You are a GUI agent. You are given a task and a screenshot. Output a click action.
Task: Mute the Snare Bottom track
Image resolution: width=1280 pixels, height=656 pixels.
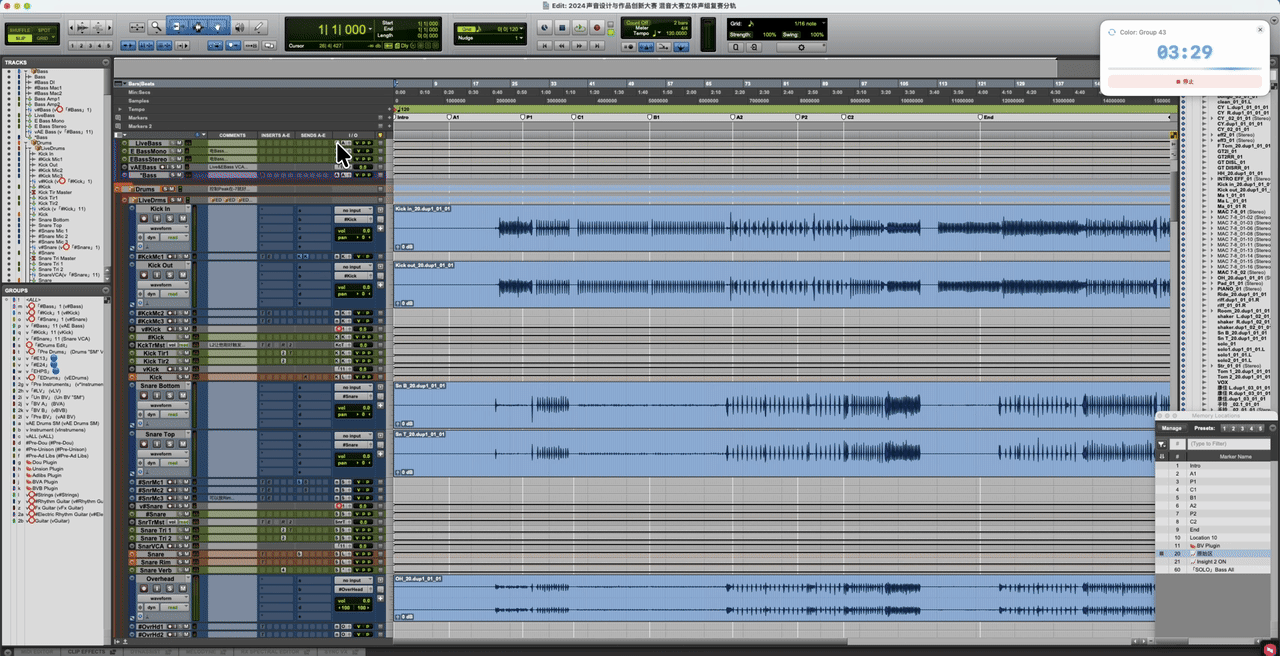tap(183, 396)
